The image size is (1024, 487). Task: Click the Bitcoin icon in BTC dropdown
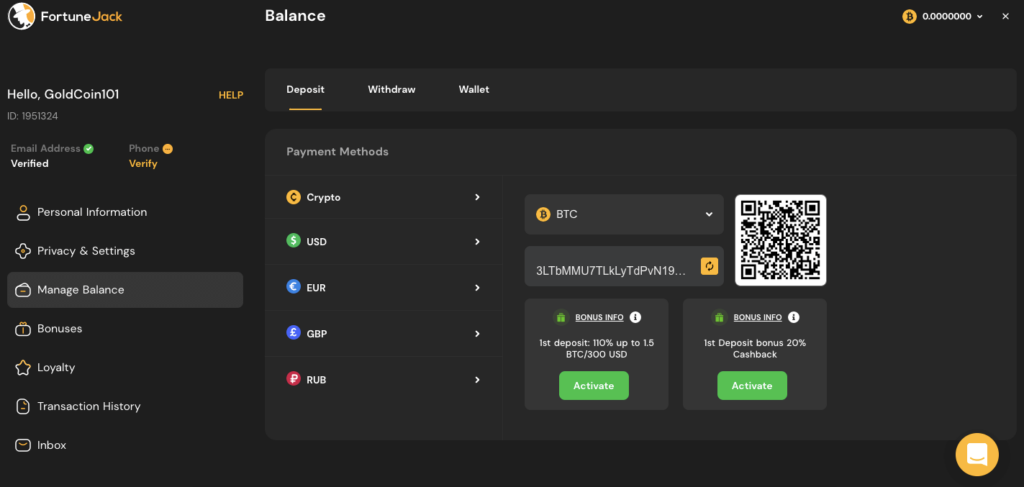[543, 214]
